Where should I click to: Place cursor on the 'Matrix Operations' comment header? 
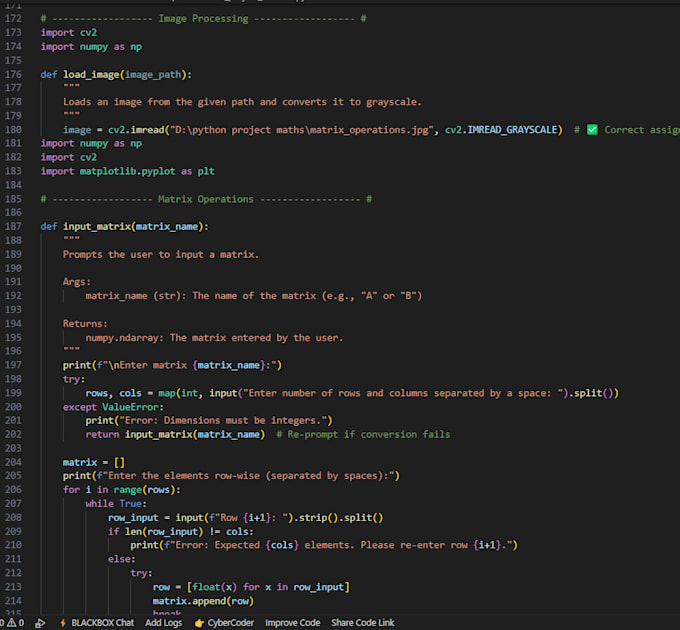pos(206,199)
